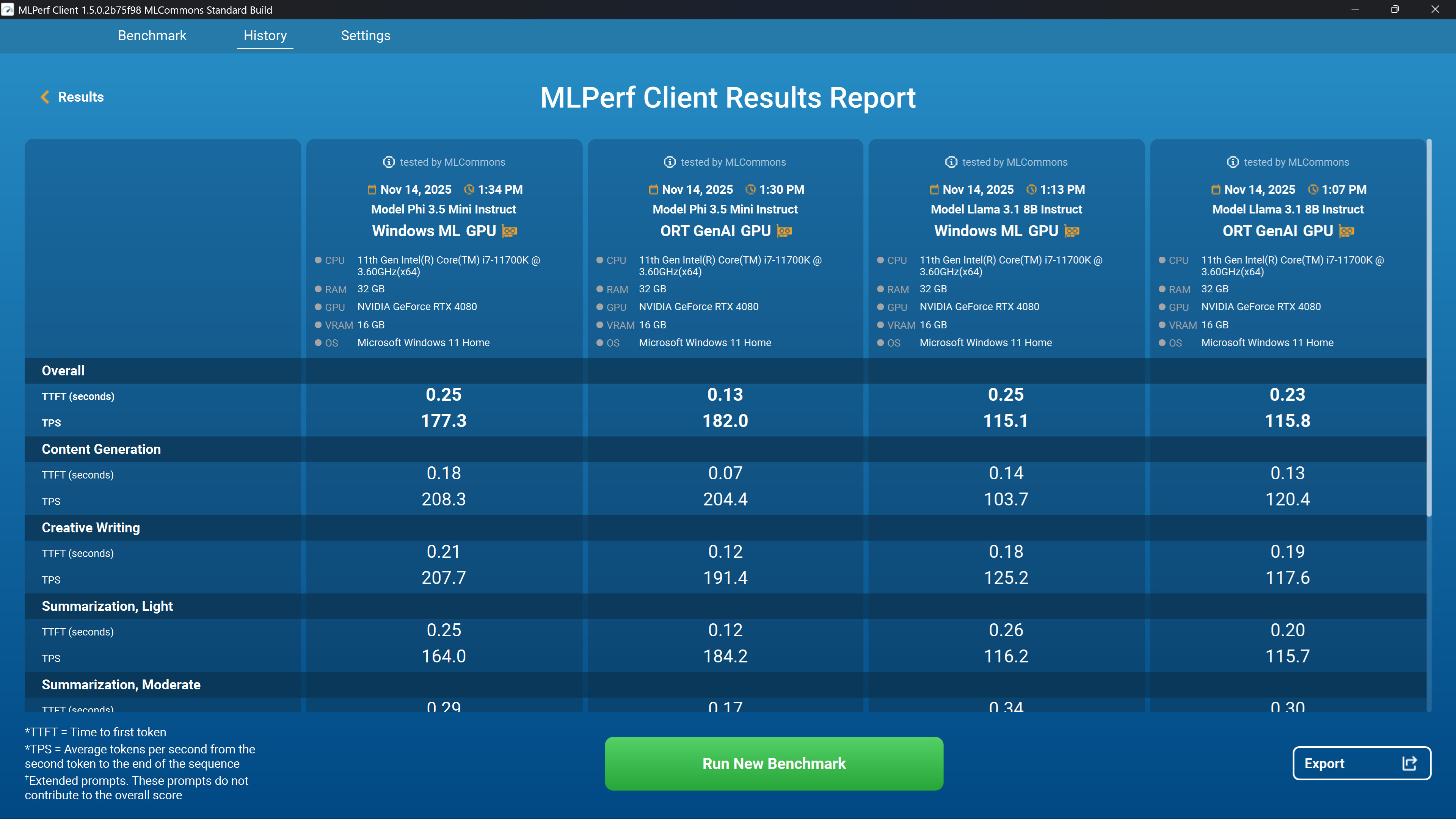Click the info icon in the 1:30 PM column
This screenshot has width=1456, height=819.
670,162
